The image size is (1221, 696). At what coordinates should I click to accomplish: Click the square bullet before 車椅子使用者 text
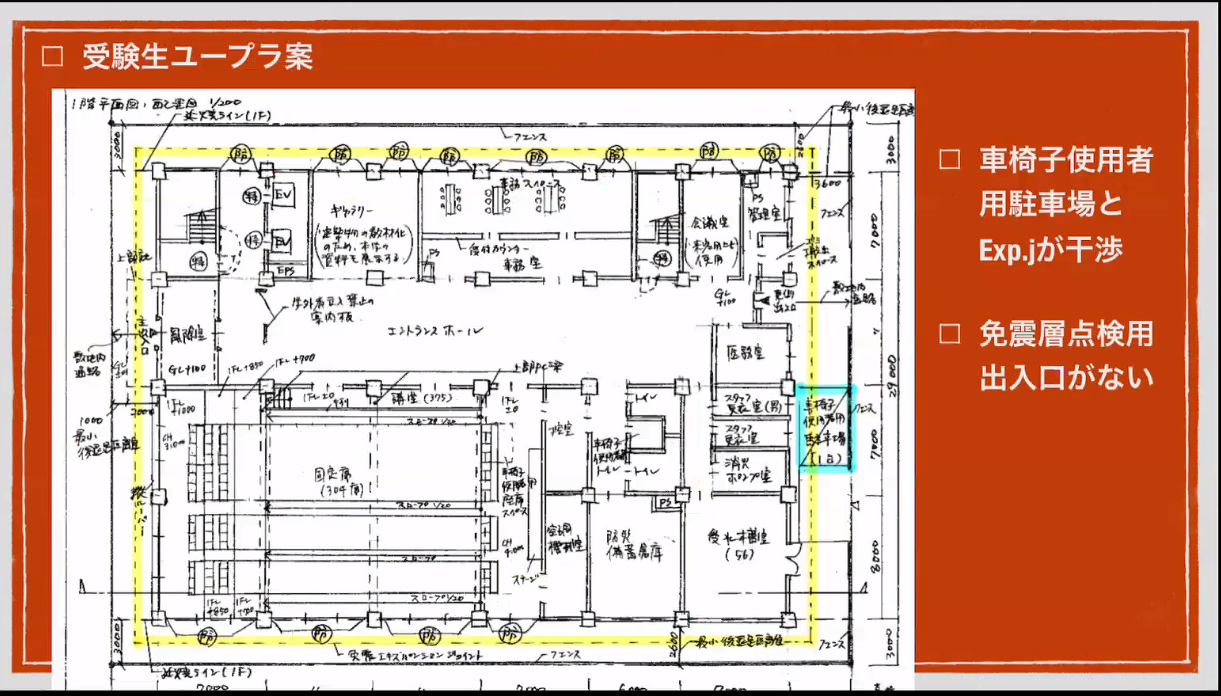[949, 160]
